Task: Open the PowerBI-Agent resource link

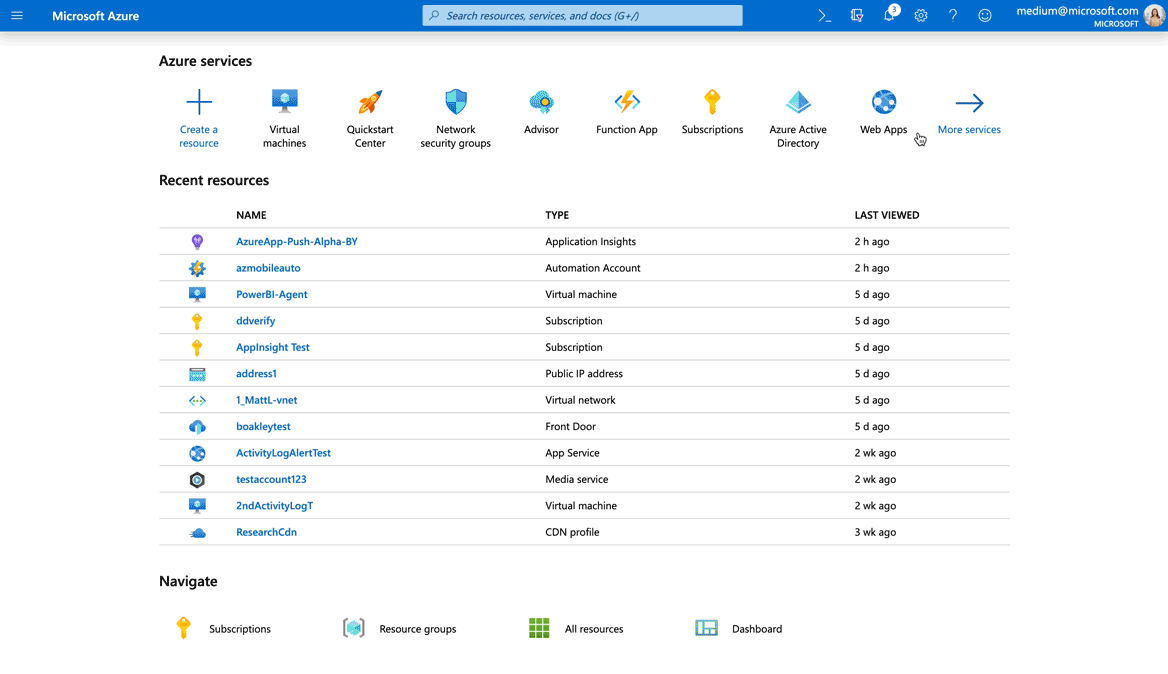Action: tap(272, 294)
